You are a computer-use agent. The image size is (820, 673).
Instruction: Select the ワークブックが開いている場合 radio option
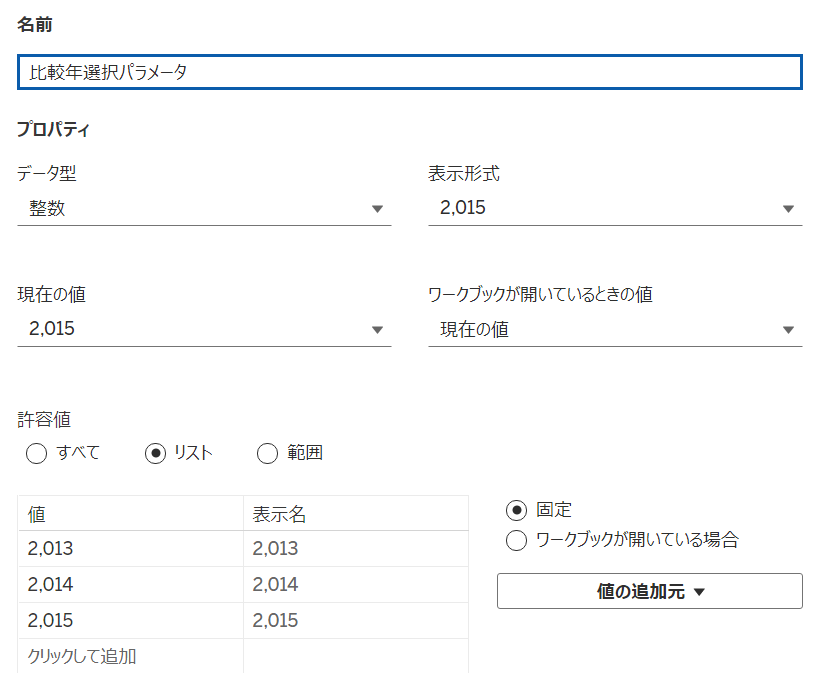pyautogui.click(x=516, y=541)
